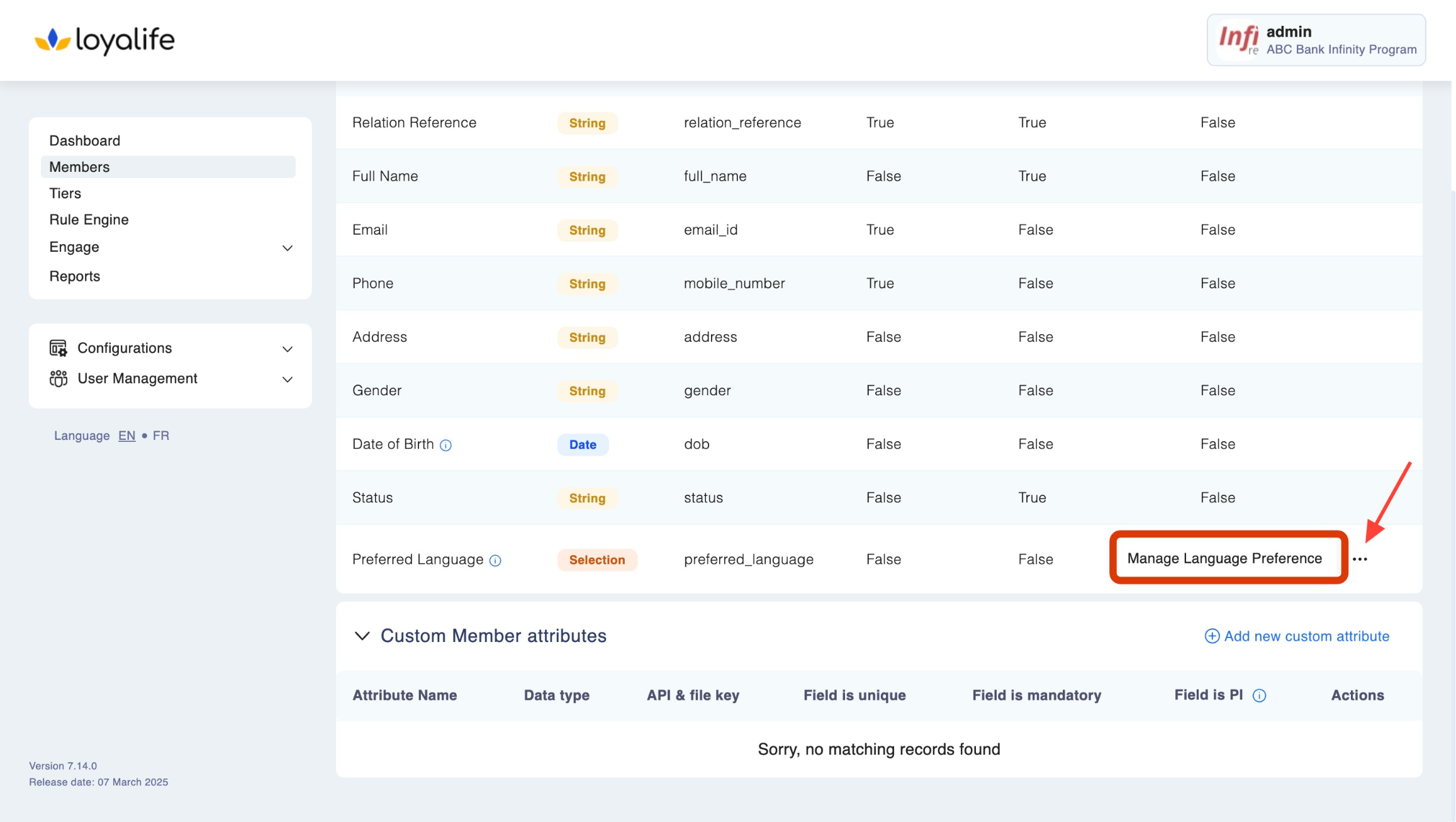
Task: Click the Date of Birth info icon
Action: click(445, 445)
